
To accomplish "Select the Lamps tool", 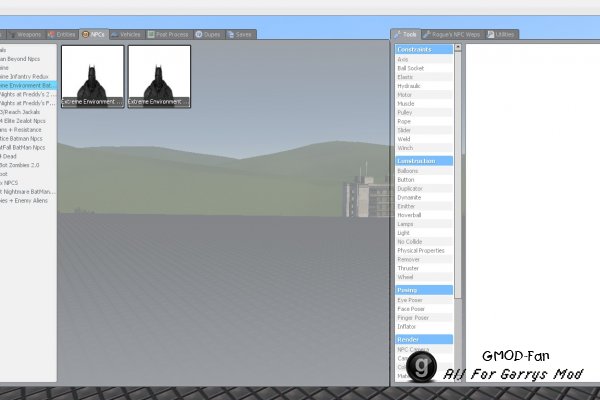I will pos(424,224).
